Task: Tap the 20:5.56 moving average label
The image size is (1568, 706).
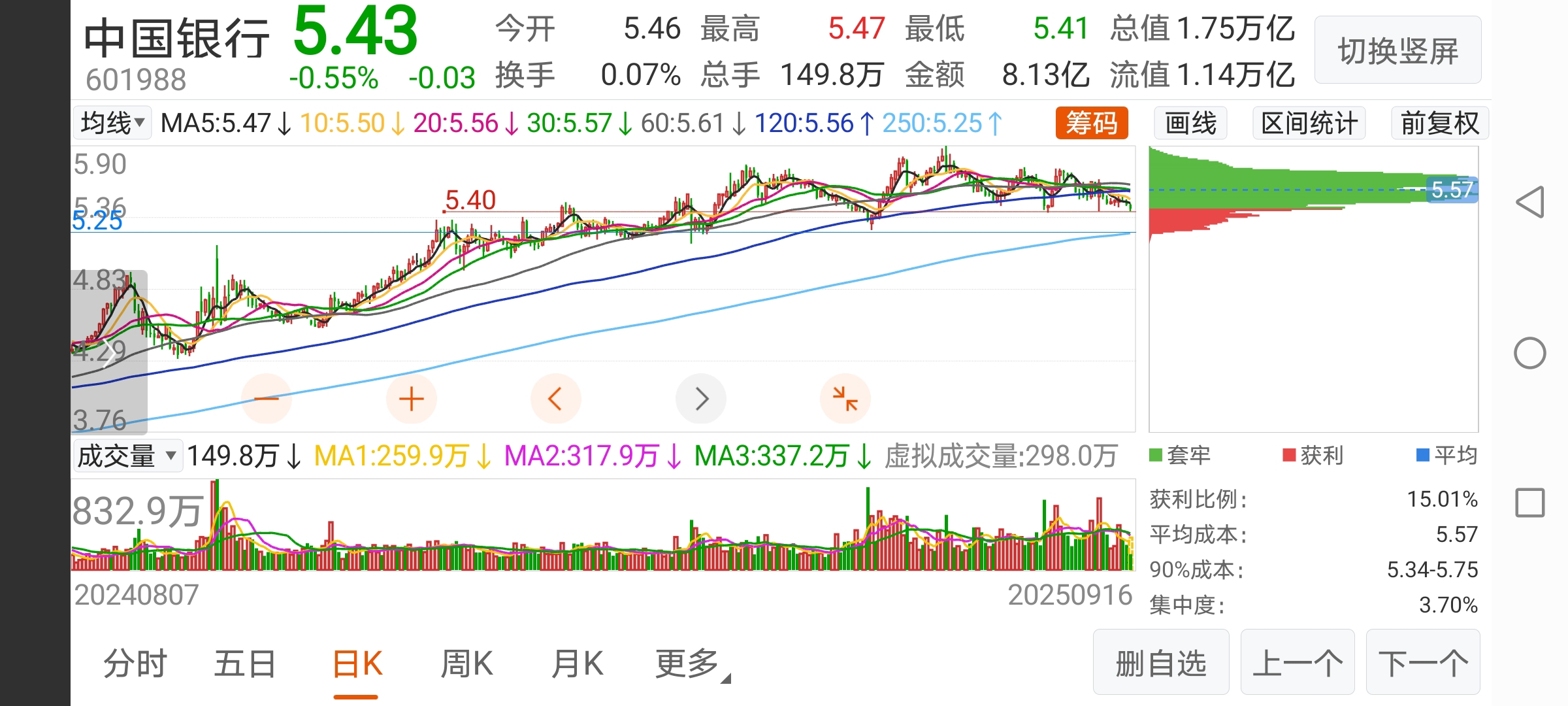Action: [466, 123]
